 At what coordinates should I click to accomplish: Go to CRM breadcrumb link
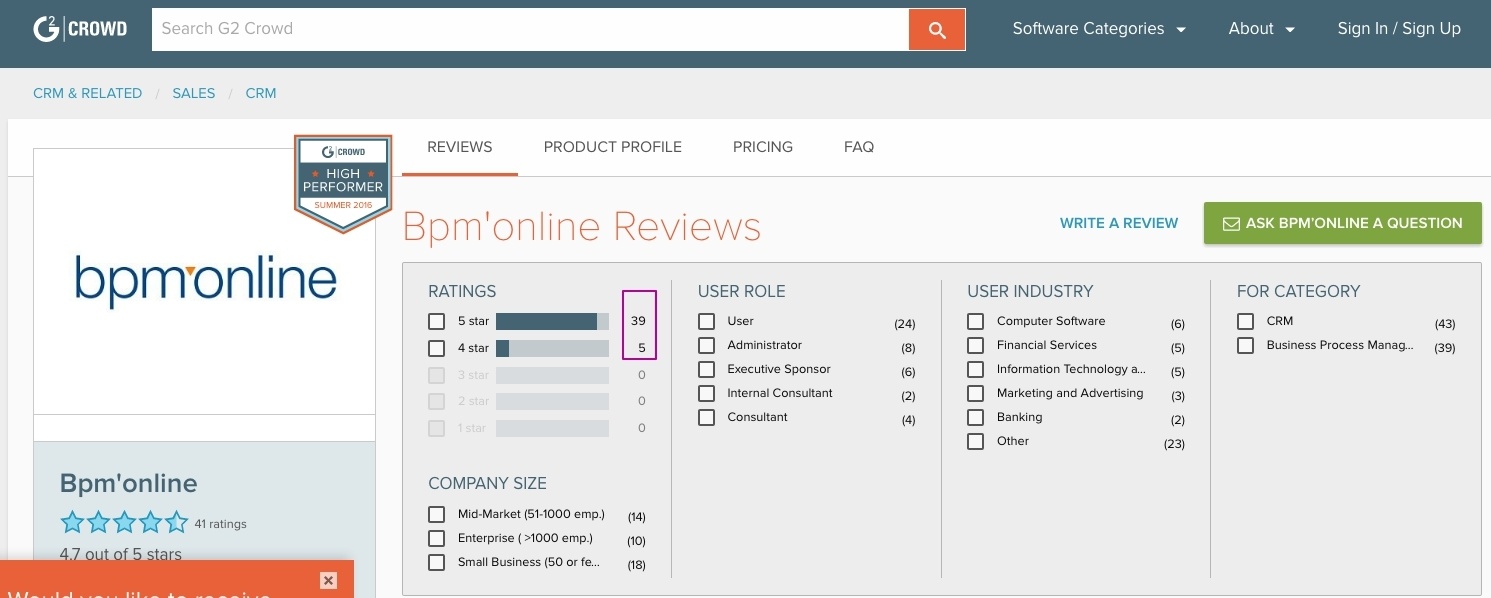click(x=261, y=93)
